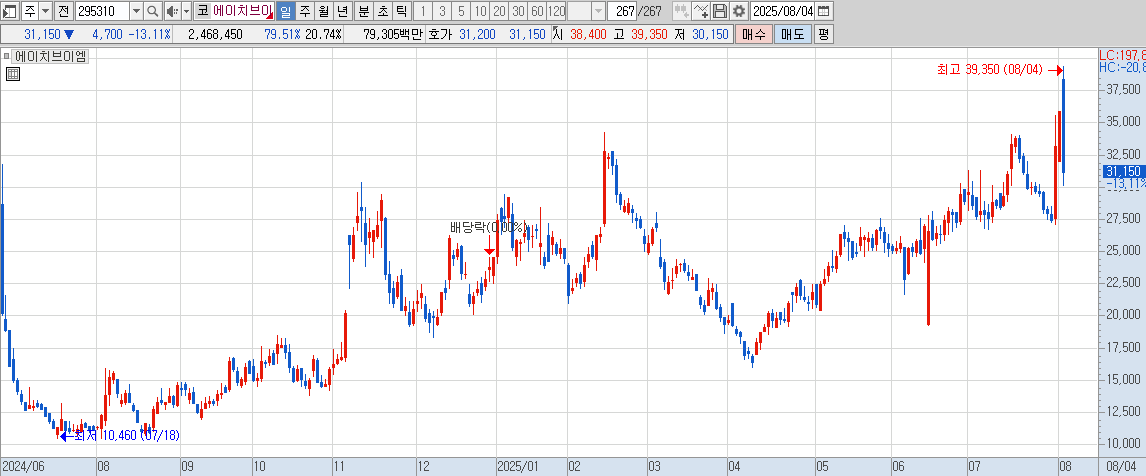Open chart settings gear icon
Screen dimensions: 1146x476
[739, 11]
